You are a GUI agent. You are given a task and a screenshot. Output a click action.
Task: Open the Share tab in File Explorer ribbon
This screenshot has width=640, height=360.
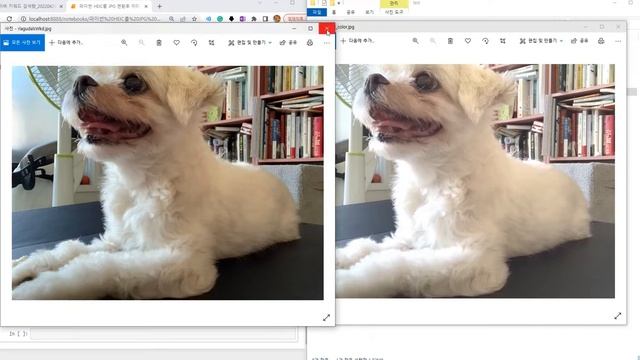point(351,12)
